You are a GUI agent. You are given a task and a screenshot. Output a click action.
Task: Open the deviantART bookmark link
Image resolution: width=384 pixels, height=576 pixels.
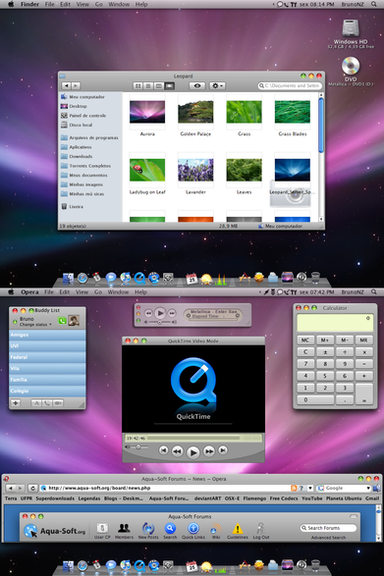tap(208, 498)
